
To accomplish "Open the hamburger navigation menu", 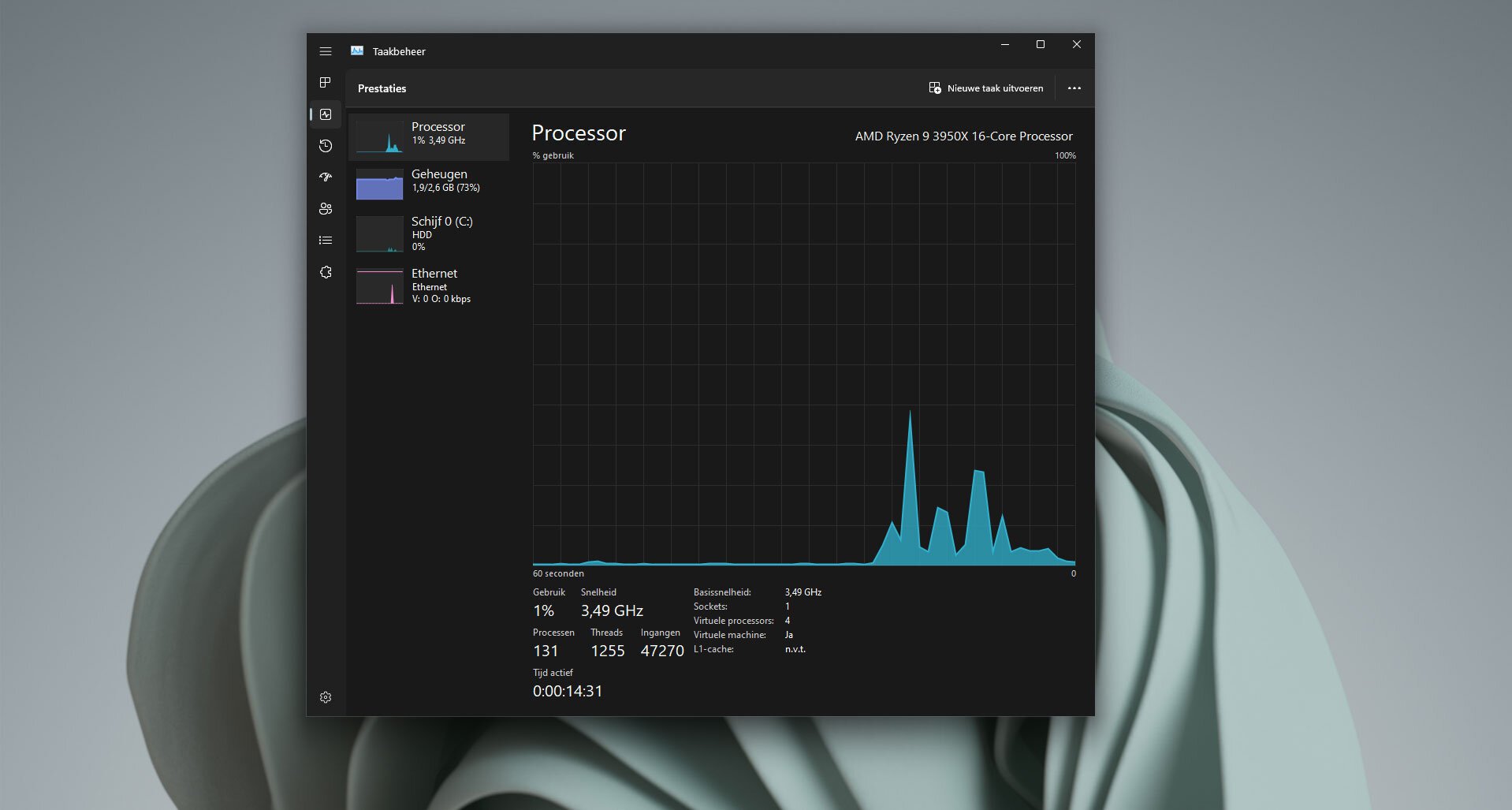I will coord(326,51).
